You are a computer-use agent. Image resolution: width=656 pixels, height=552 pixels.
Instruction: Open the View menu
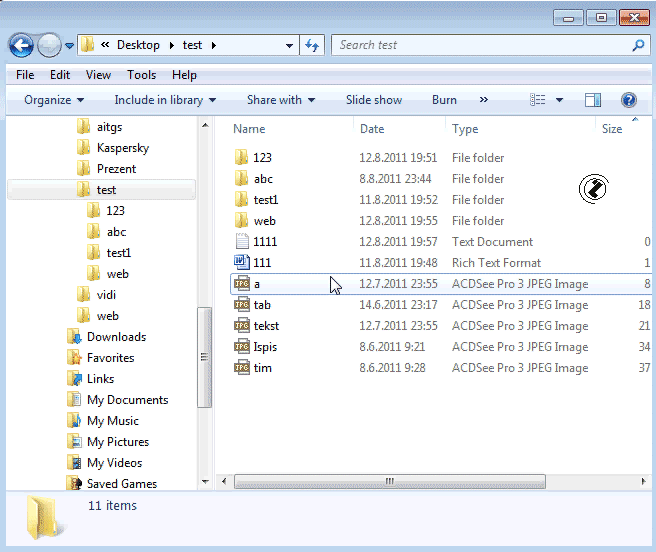98,75
